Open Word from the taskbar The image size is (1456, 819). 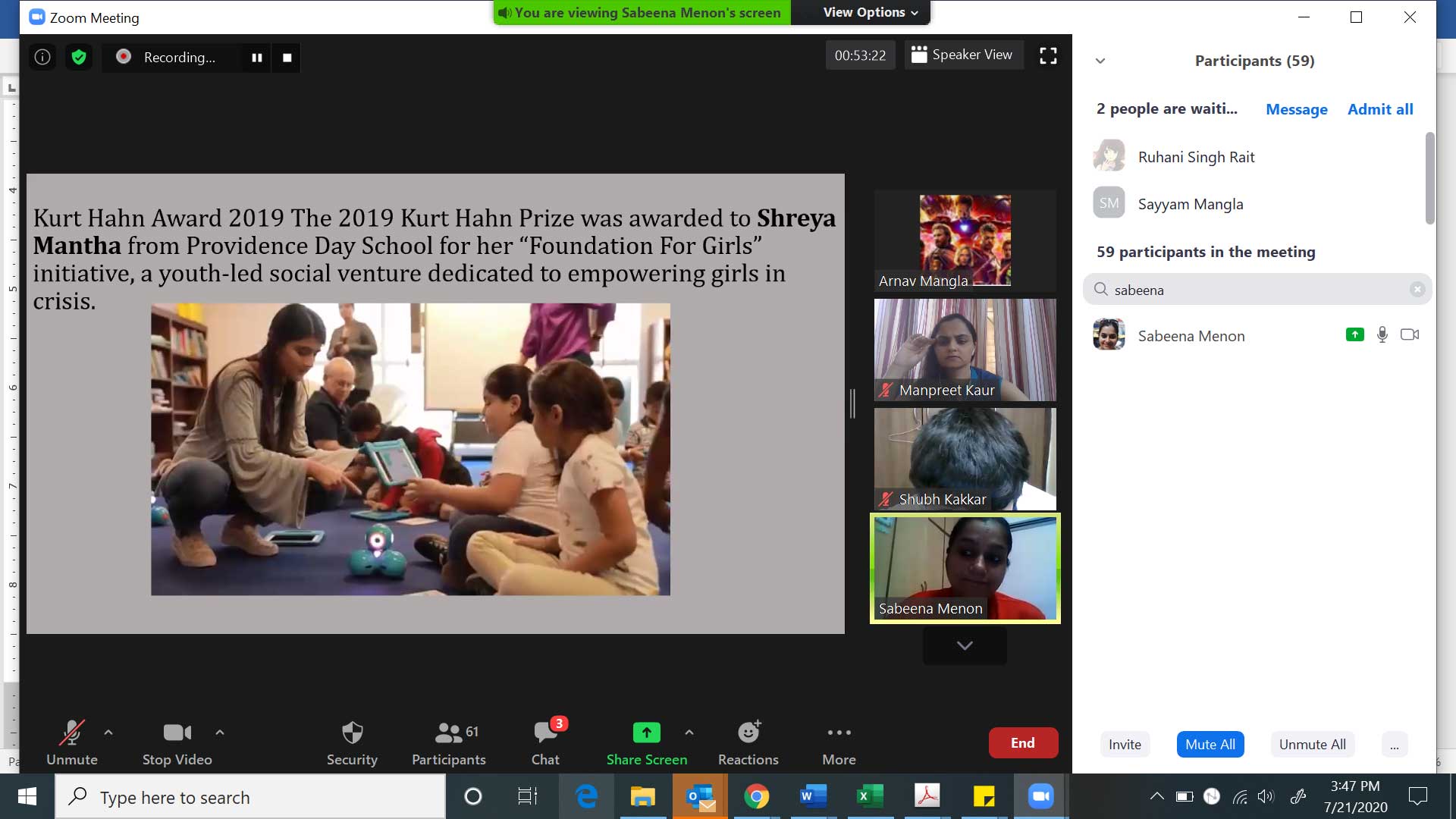[x=813, y=796]
